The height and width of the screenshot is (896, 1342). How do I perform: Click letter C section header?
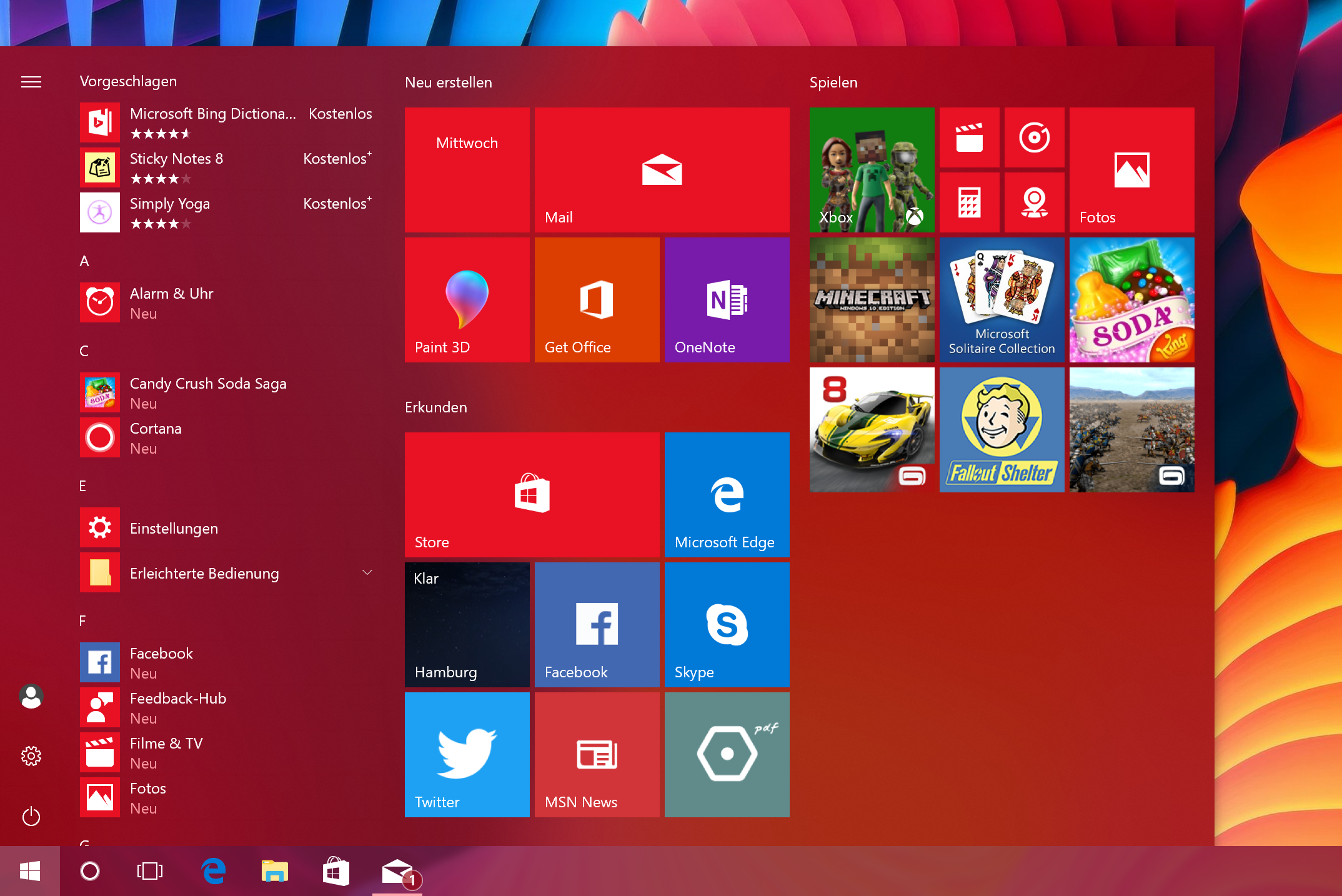[x=84, y=351]
